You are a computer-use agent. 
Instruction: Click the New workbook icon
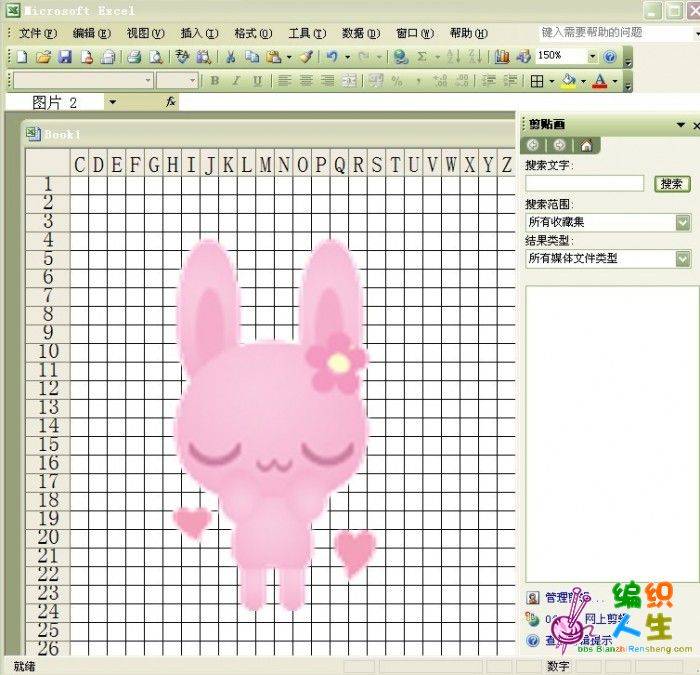point(21,57)
